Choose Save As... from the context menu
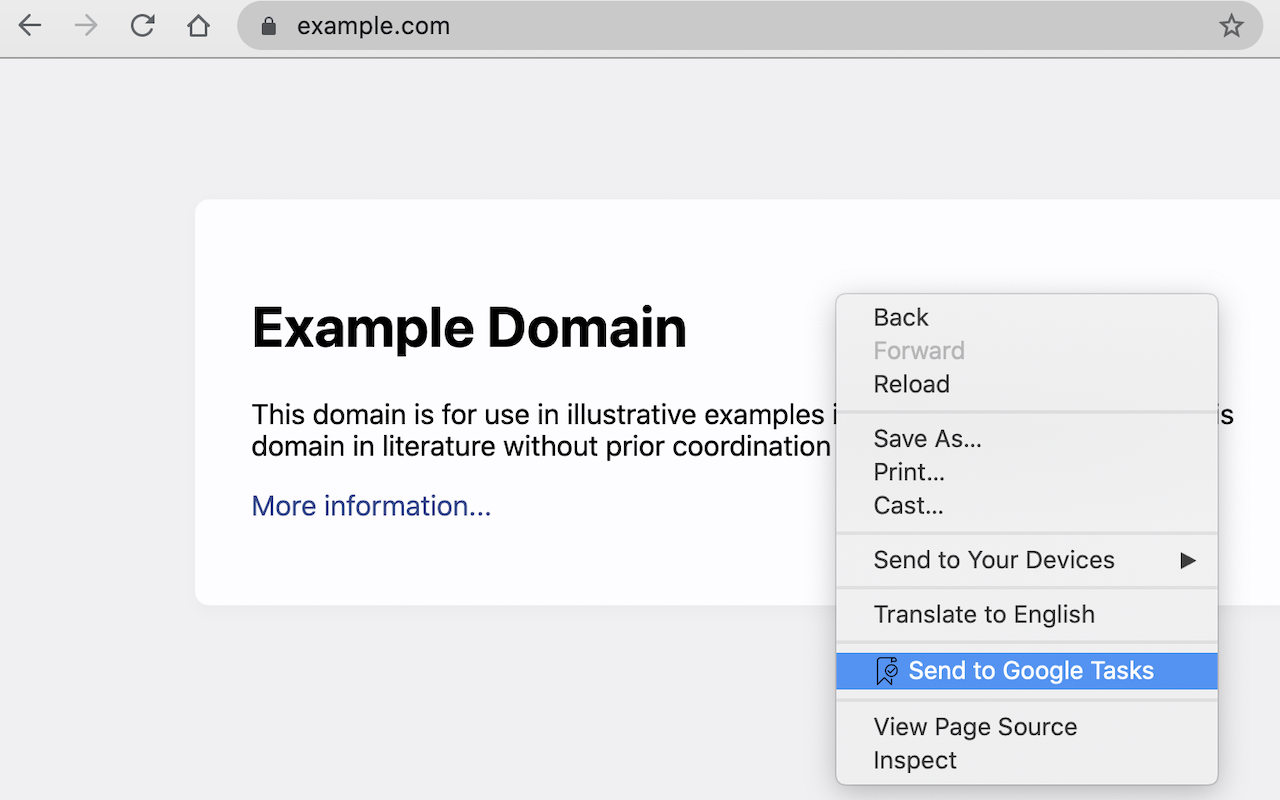The height and width of the screenshot is (800, 1280). [927, 439]
